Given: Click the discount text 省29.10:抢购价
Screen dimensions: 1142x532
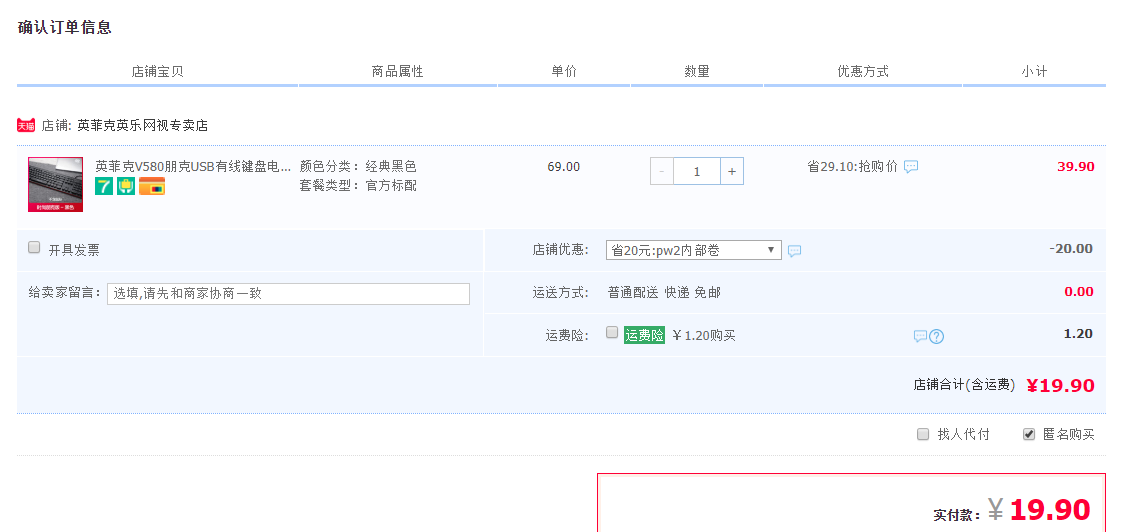Looking at the screenshot, I should click(x=853, y=167).
